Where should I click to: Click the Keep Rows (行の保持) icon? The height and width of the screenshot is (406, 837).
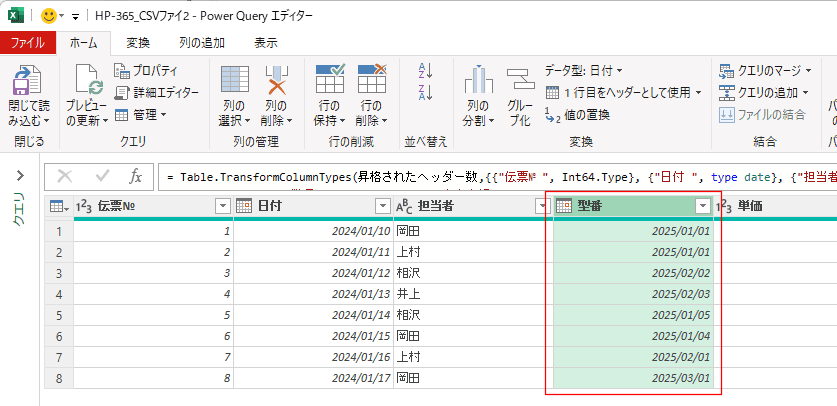pos(329,83)
